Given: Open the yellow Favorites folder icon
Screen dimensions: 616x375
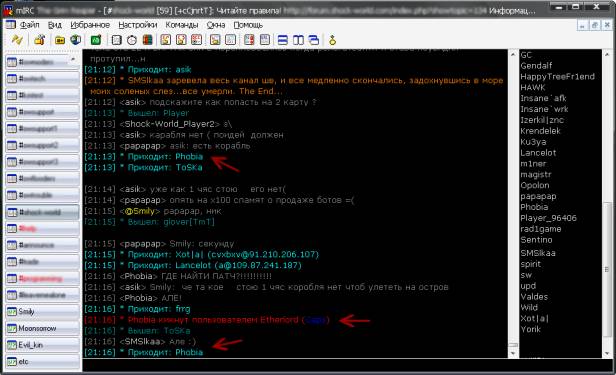Looking at the screenshot, I should (x=60, y=40).
